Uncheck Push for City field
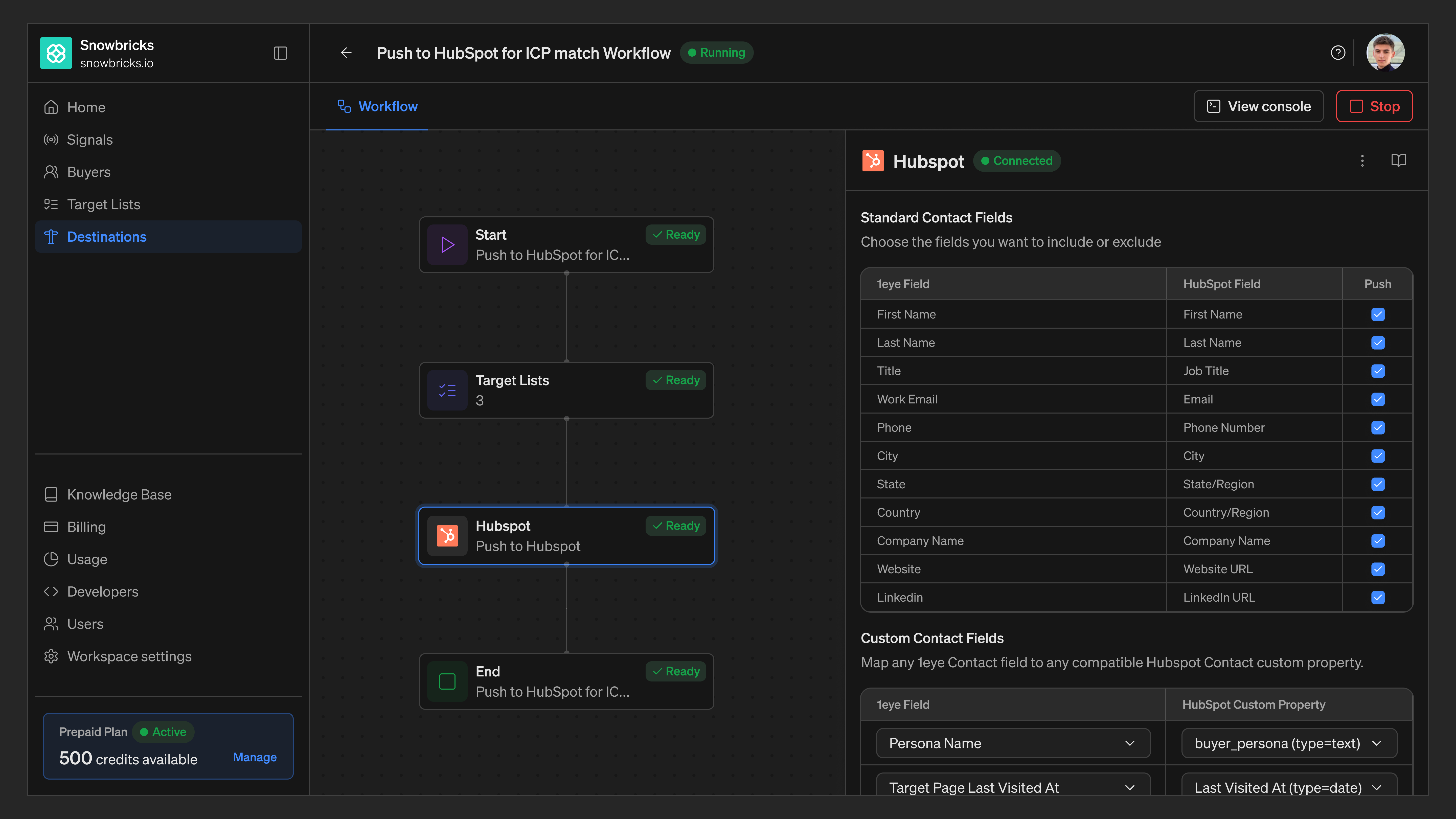 pos(1378,456)
